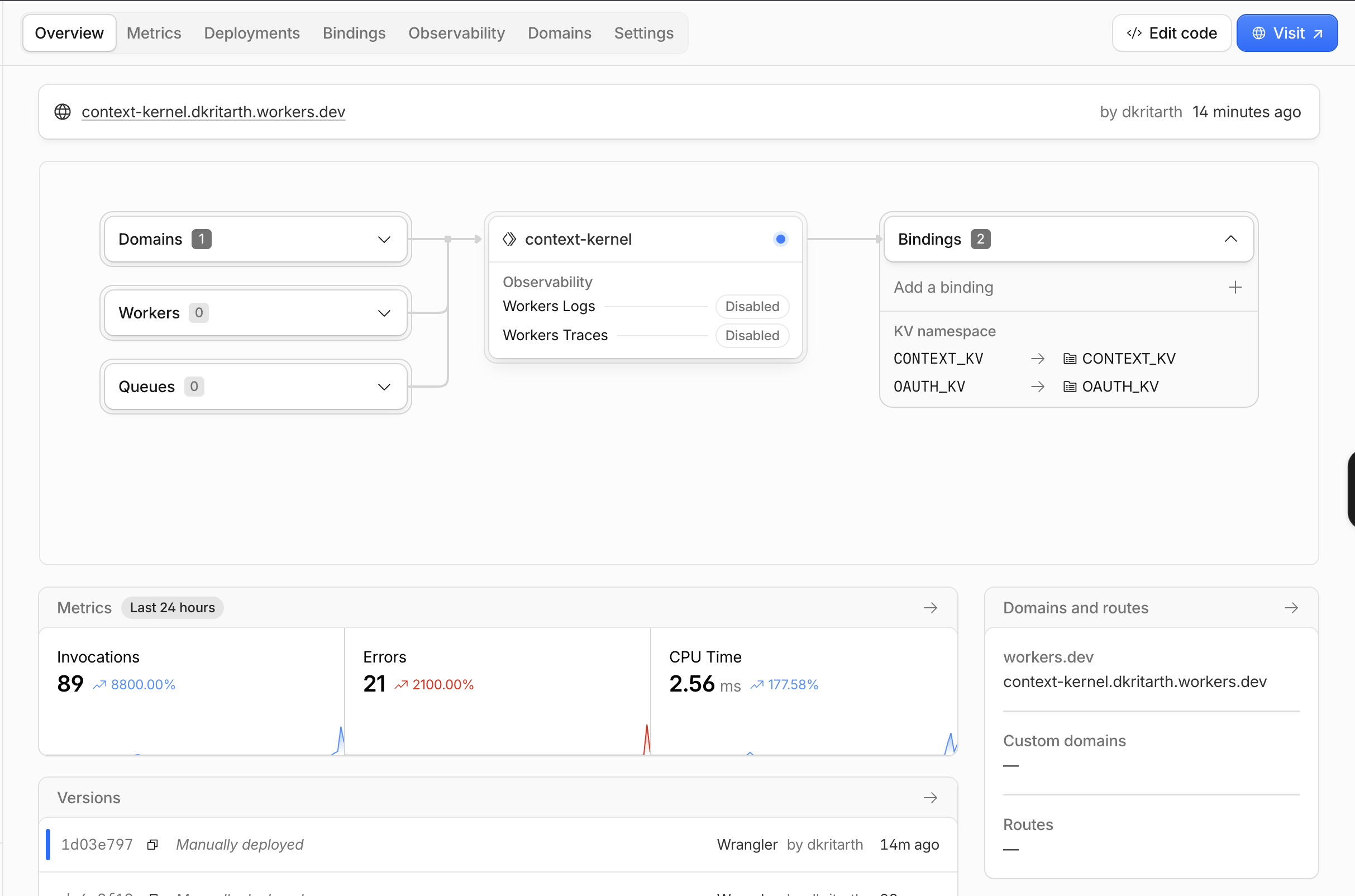Click the 14 minutes ago timestamp

(x=1247, y=112)
